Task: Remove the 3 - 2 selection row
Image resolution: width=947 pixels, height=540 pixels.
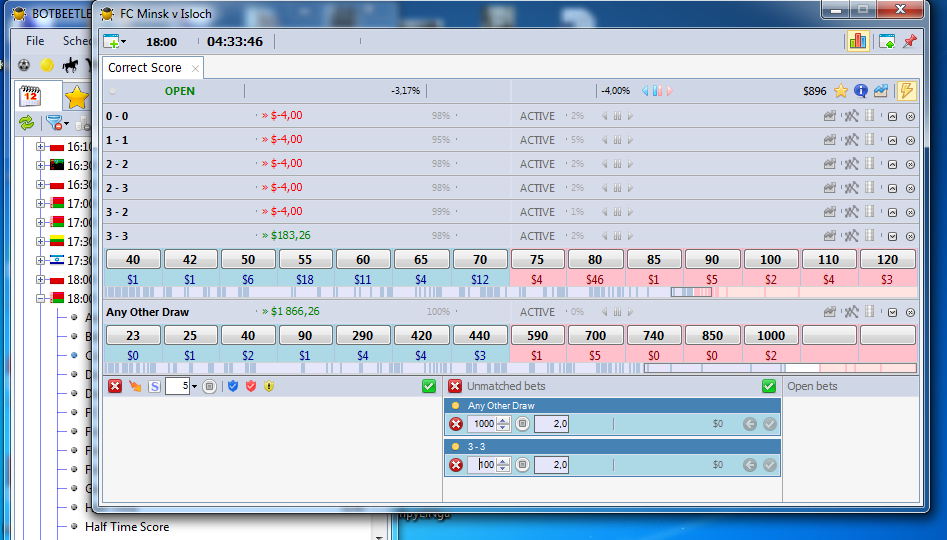Action: (x=910, y=213)
